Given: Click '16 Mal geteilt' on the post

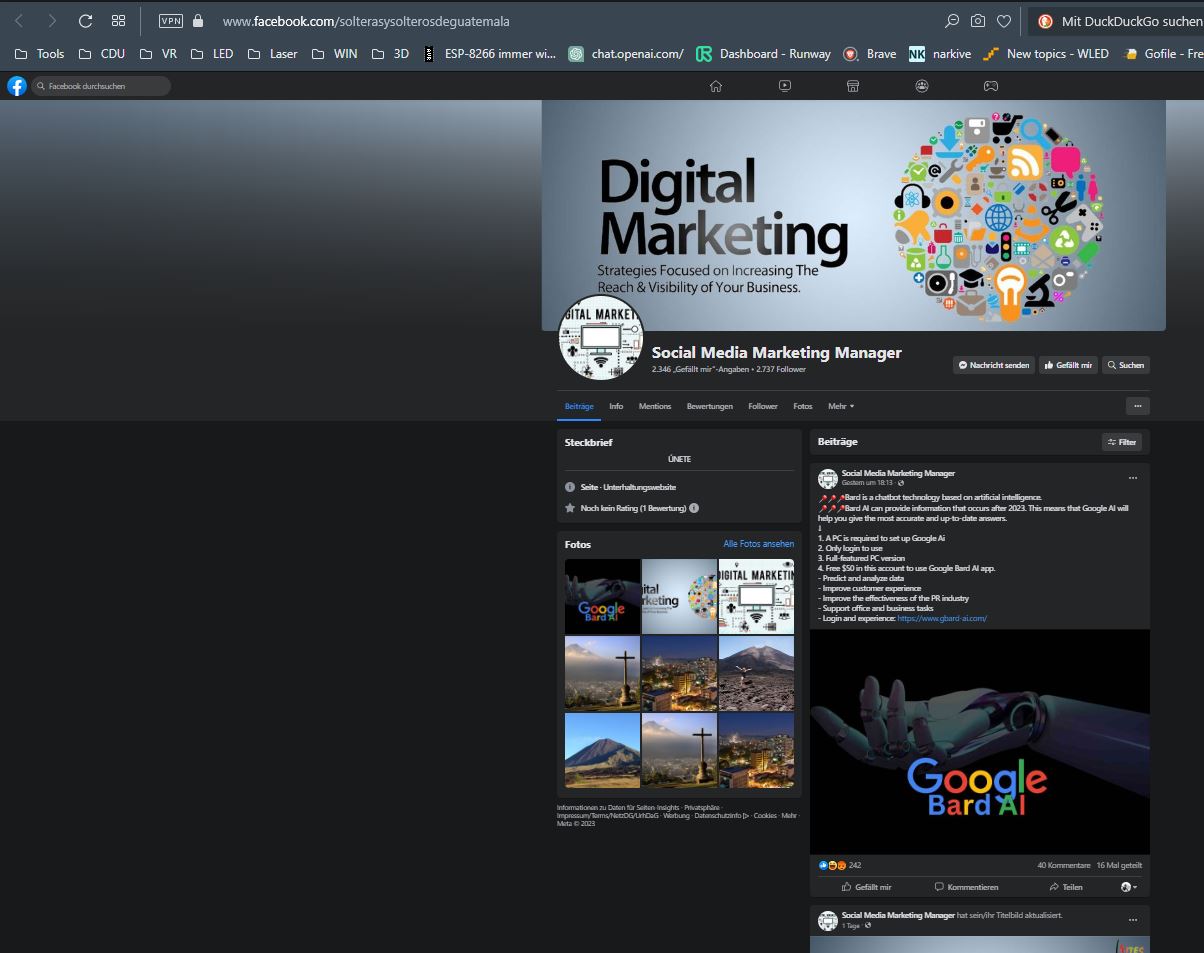Looking at the screenshot, I should 1119,865.
